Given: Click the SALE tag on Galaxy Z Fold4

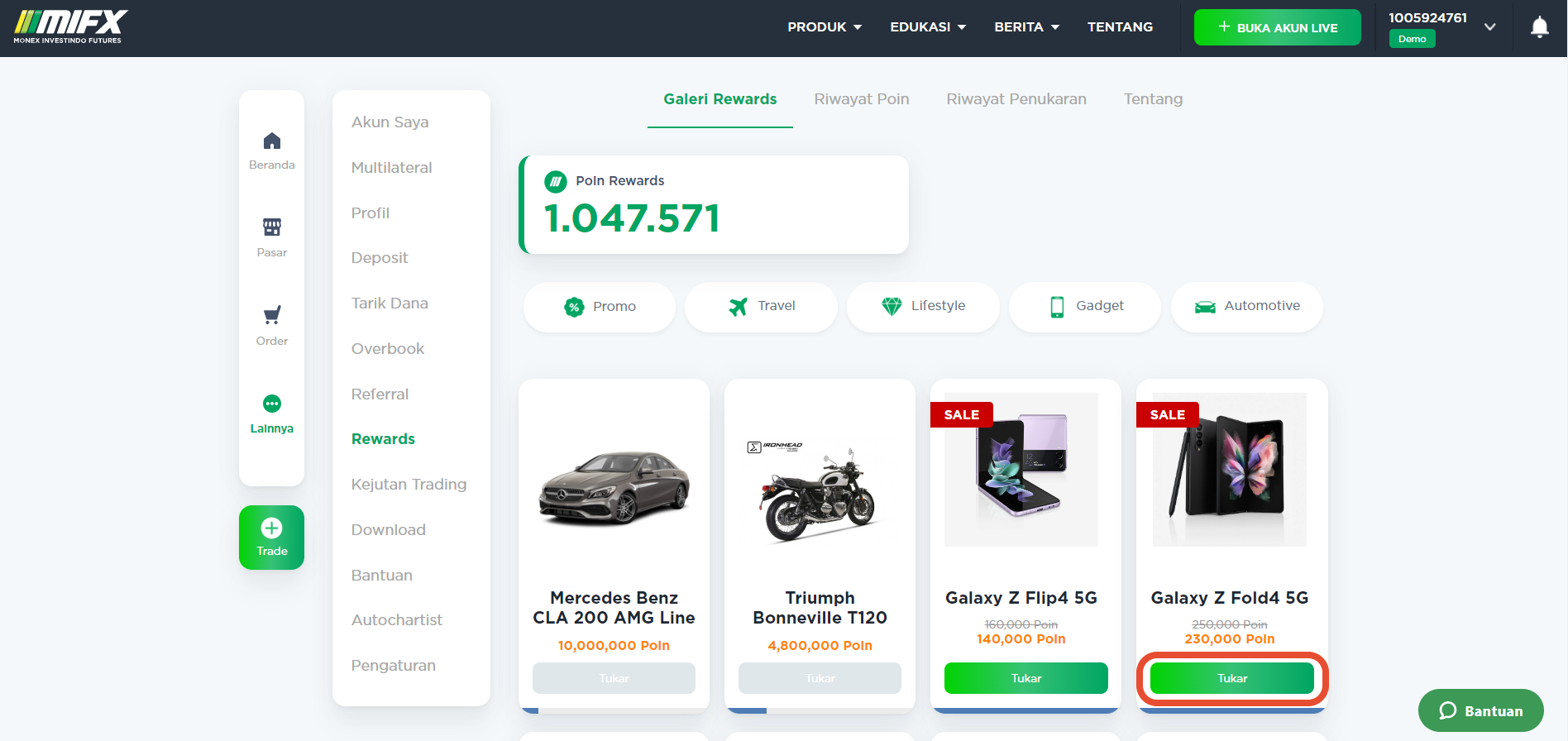Looking at the screenshot, I should pyautogui.click(x=1168, y=415).
